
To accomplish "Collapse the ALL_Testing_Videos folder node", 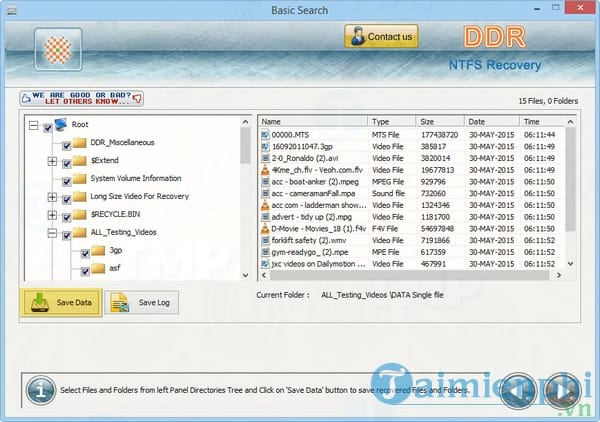I will pyautogui.click(x=52, y=233).
